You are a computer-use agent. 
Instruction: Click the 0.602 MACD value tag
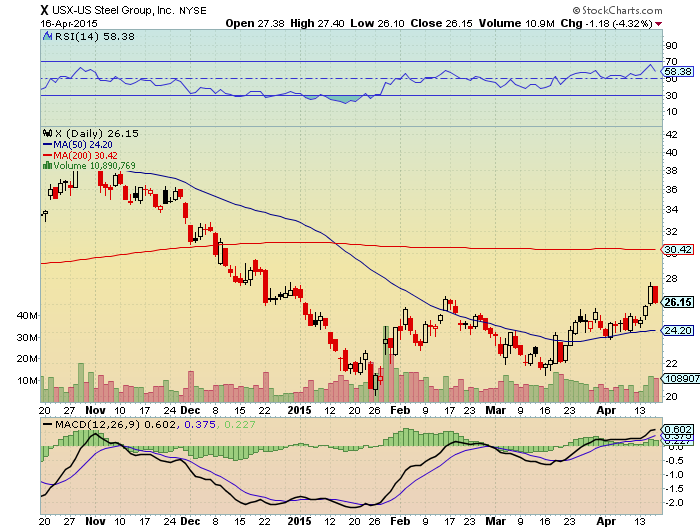click(x=677, y=429)
